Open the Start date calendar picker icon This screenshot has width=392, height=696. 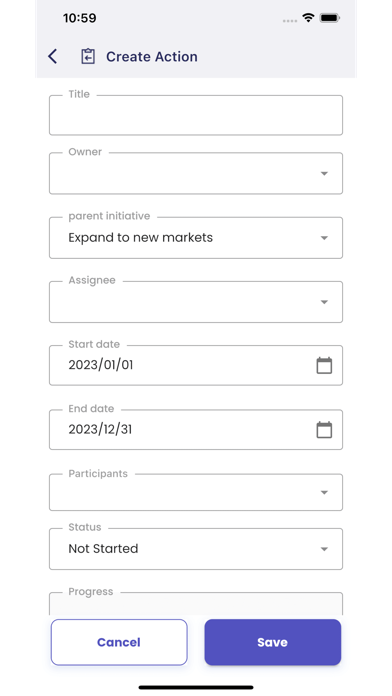click(x=324, y=365)
